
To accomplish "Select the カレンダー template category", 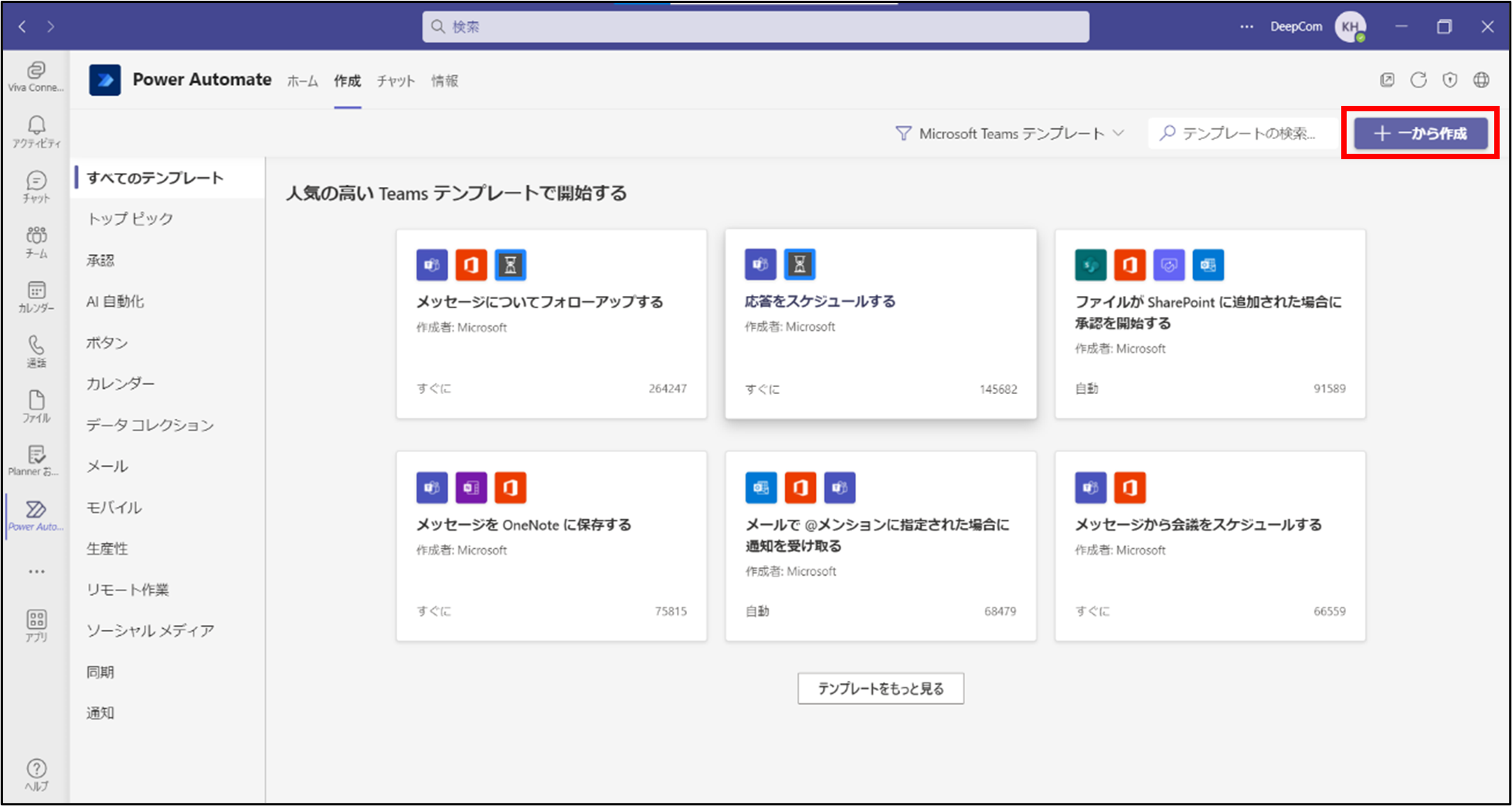I will coord(169,383).
